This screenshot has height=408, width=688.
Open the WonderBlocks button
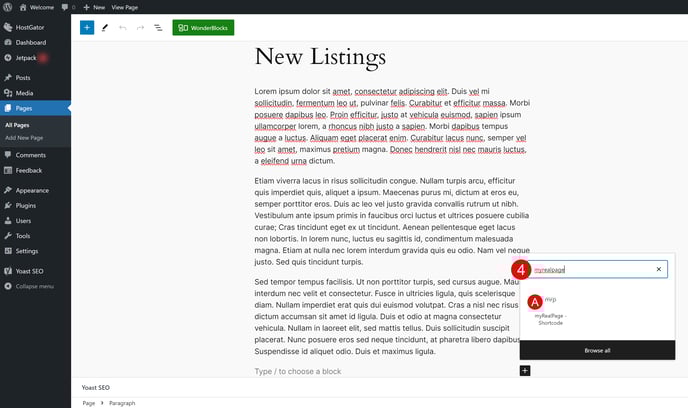pos(203,28)
